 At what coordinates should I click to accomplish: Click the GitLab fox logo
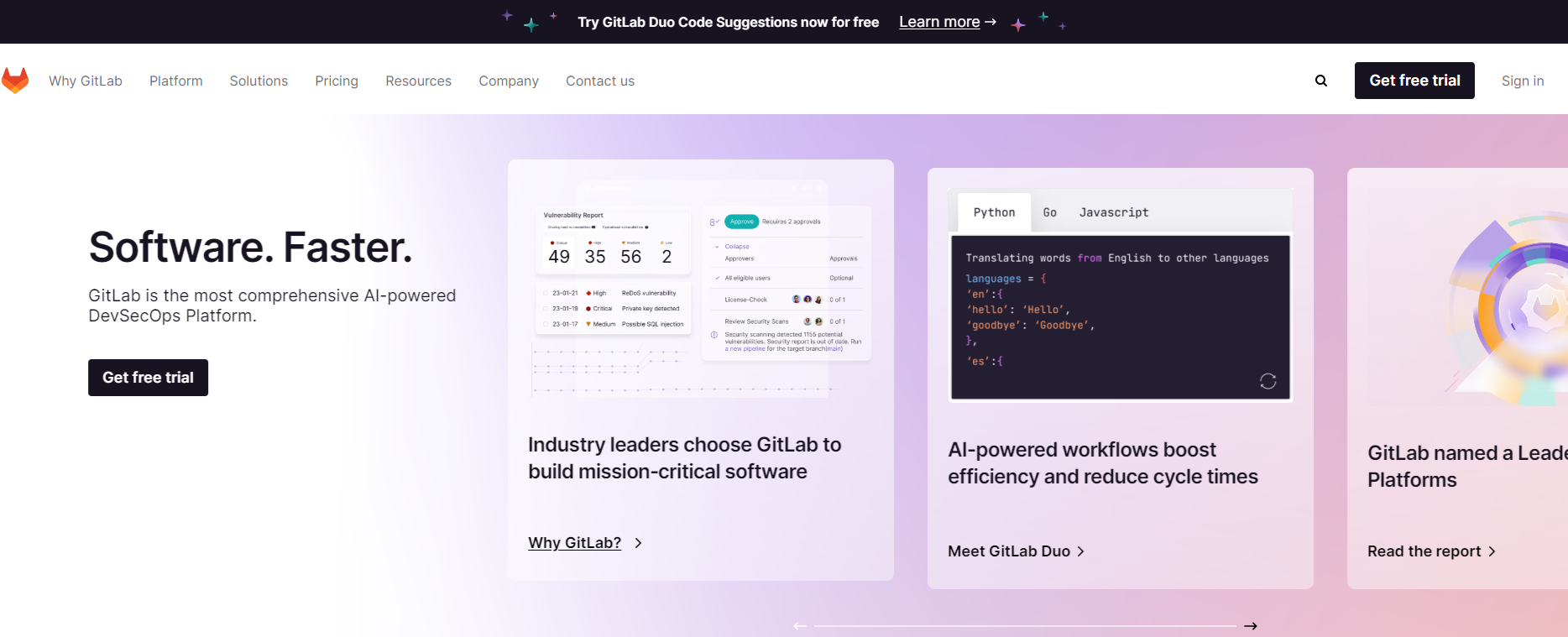coord(15,81)
